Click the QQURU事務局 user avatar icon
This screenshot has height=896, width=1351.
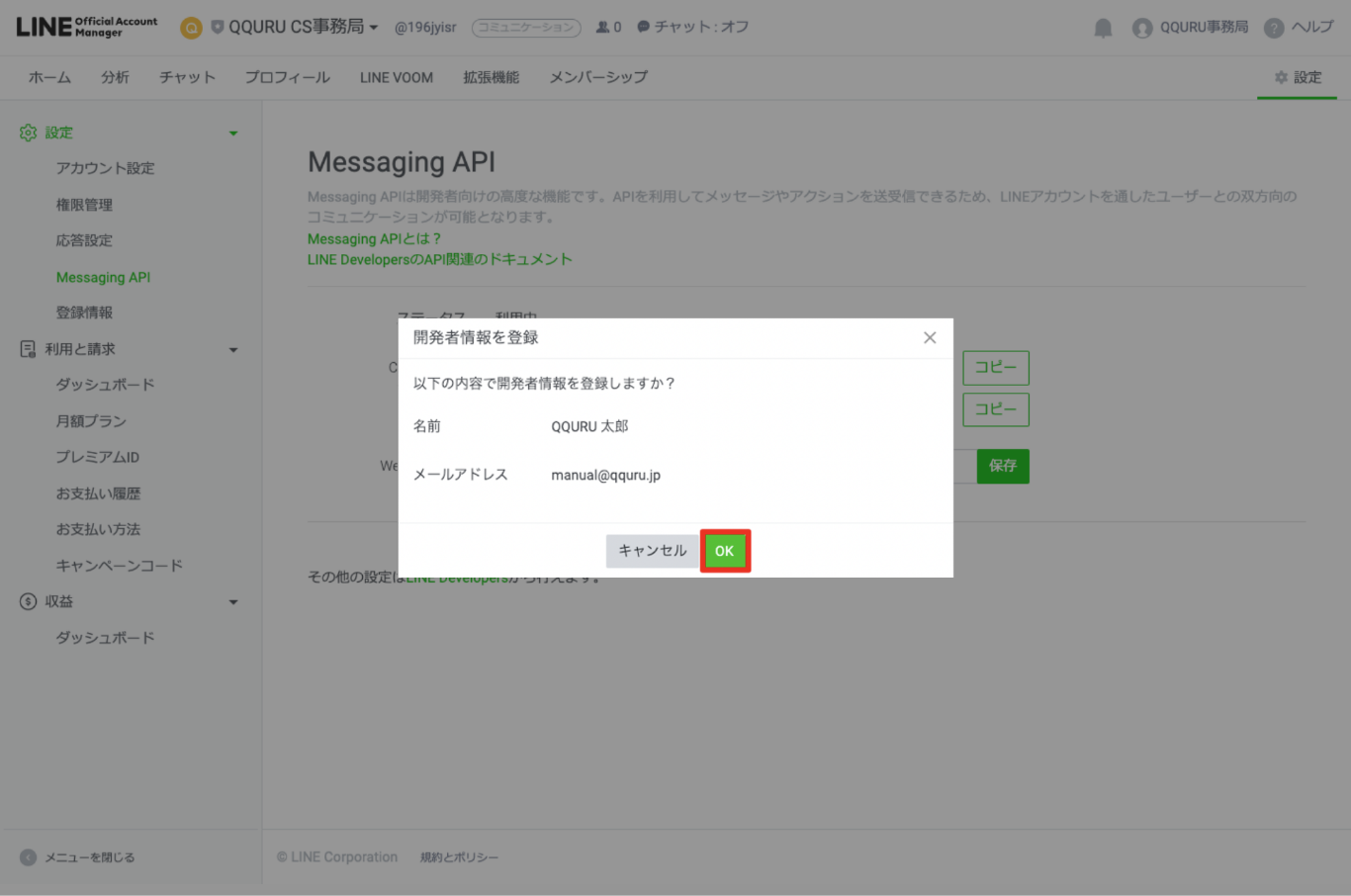click(1142, 28)
